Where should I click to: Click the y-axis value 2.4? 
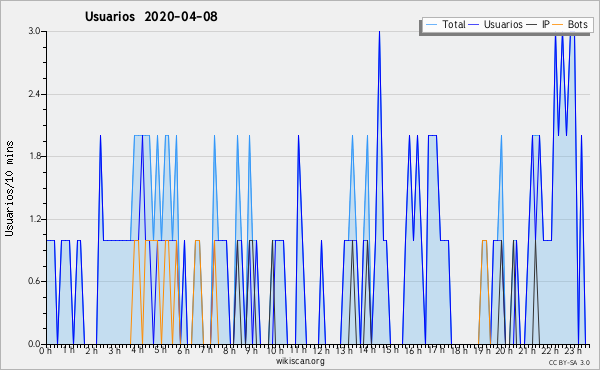pos(34,94)
